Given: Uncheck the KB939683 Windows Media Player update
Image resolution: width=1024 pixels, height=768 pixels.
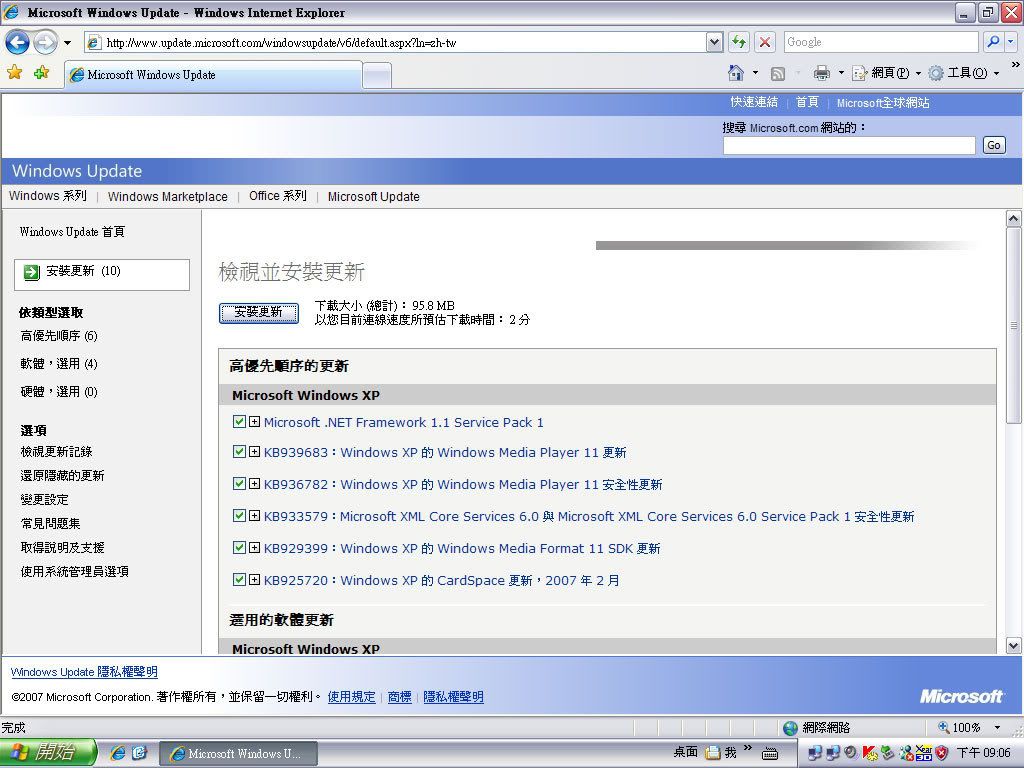Looking at the screenshot, I should [x=239, y=452].
